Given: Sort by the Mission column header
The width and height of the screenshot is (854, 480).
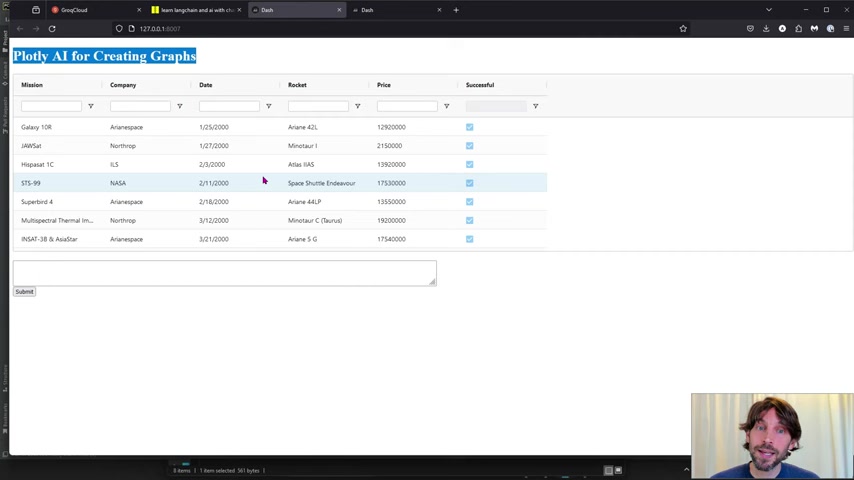Looking at the screenshot, I should 32,85.
